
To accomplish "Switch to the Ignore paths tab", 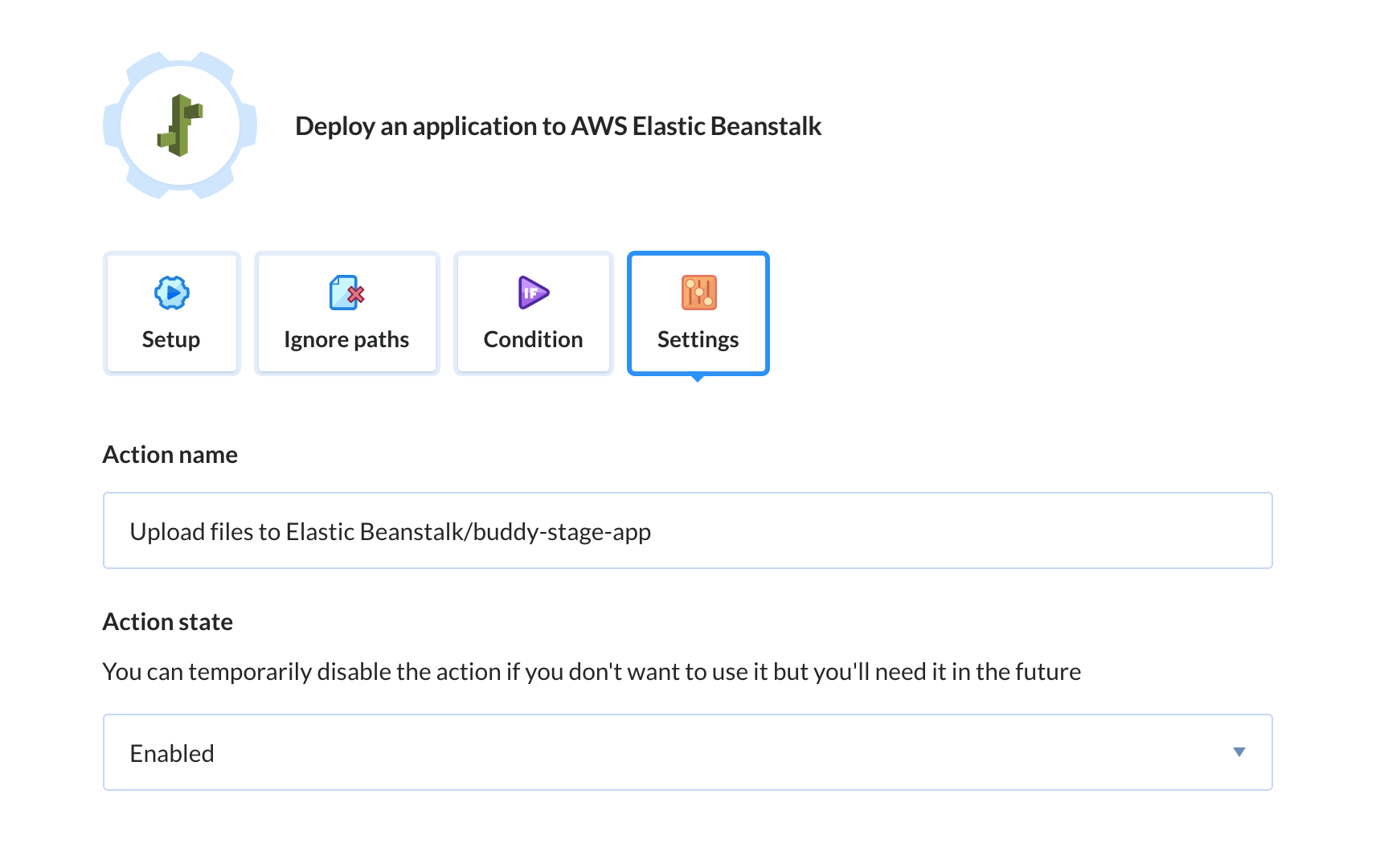I will 346,313.
